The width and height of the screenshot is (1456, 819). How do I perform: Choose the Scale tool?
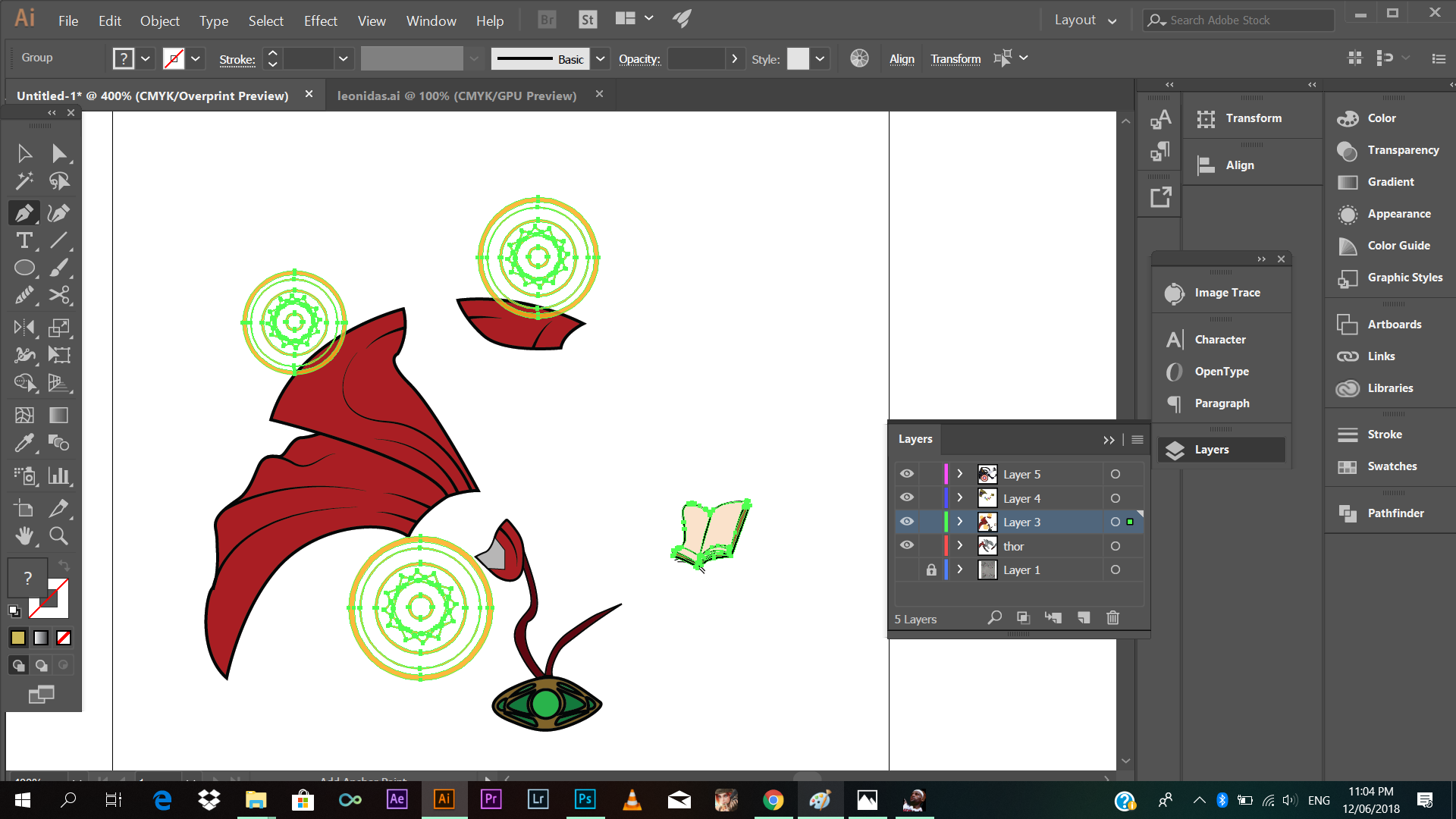pyautogui.click(x=59, y=328)
